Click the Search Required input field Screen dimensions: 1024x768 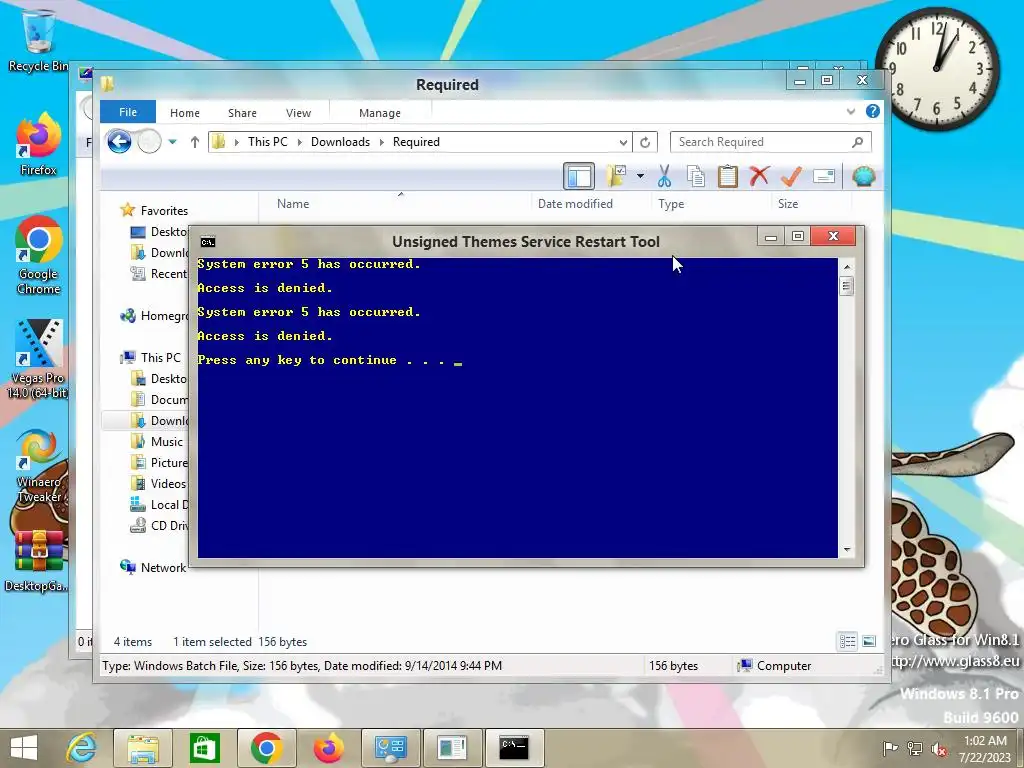771,142
